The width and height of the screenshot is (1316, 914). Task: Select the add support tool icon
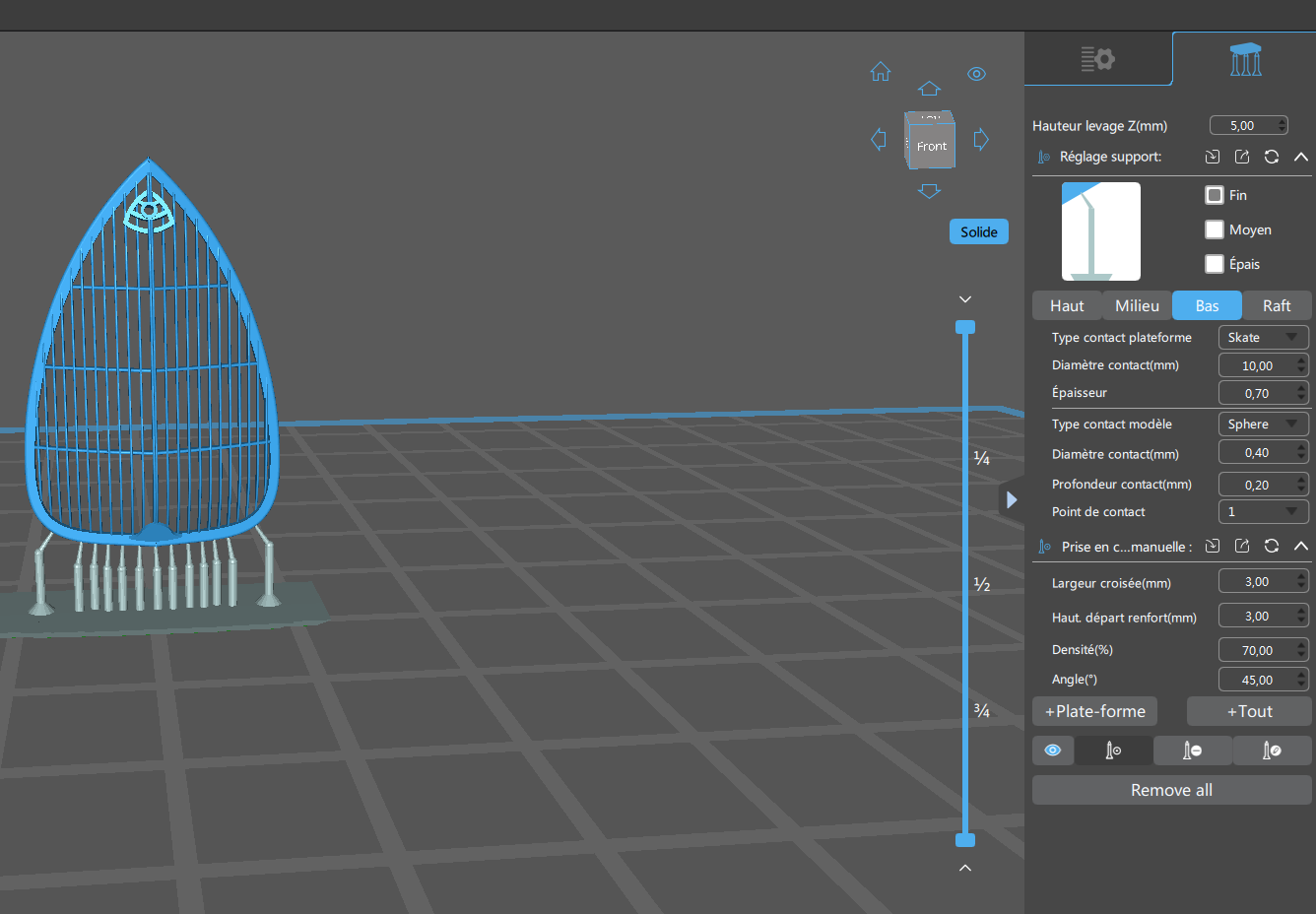1113,751
